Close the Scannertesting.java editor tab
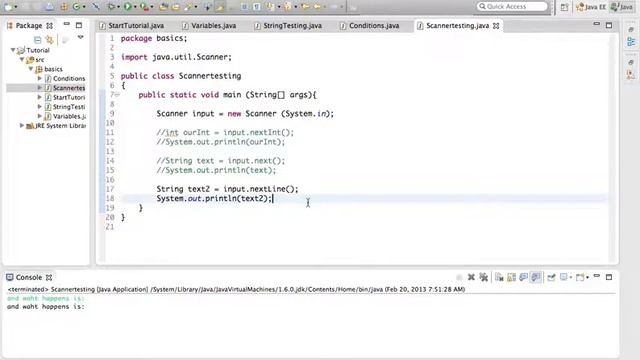The image size is (640, 360). click(x=496, y=26)
